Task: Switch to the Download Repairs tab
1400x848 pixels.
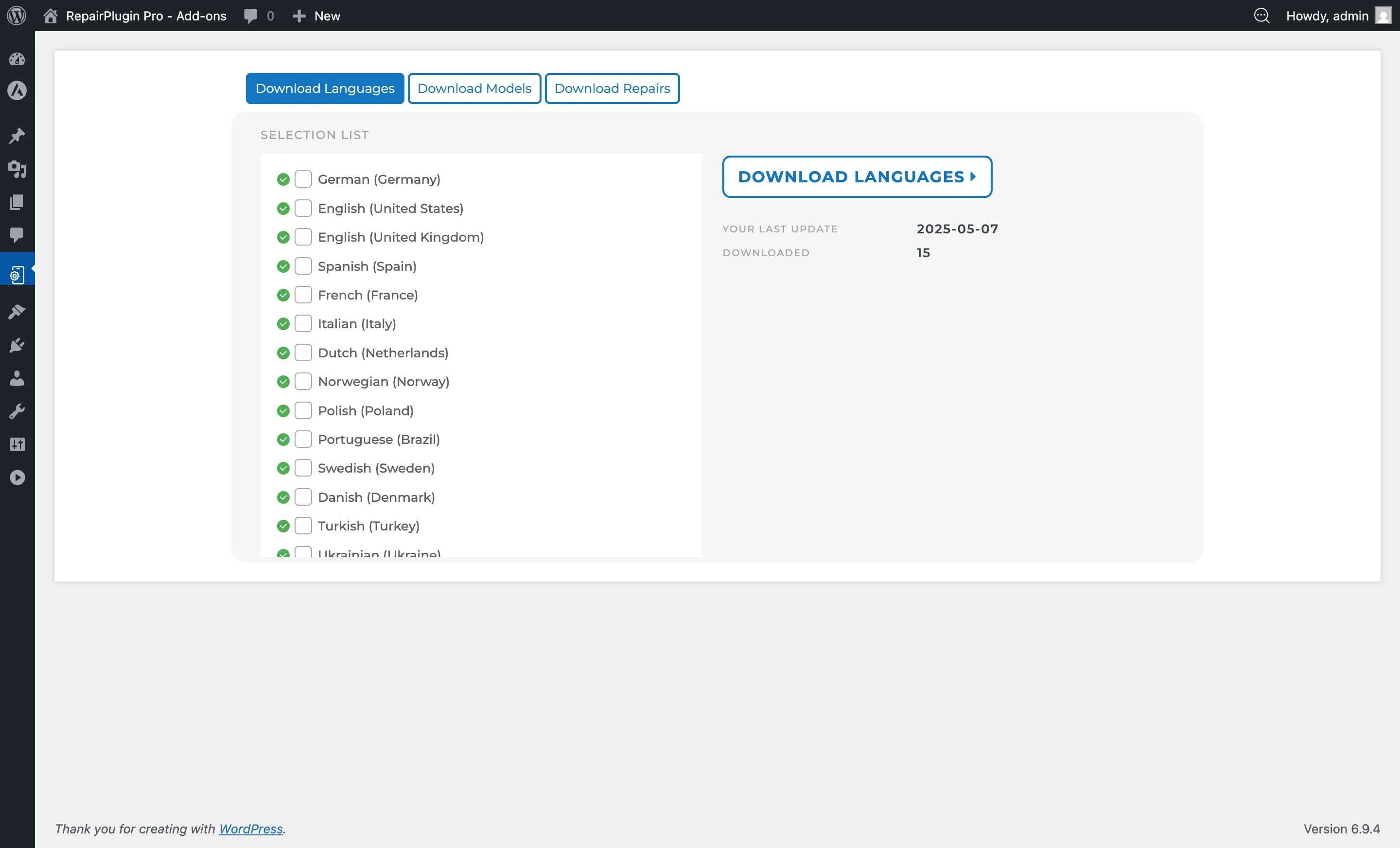Action: (612, 88)
